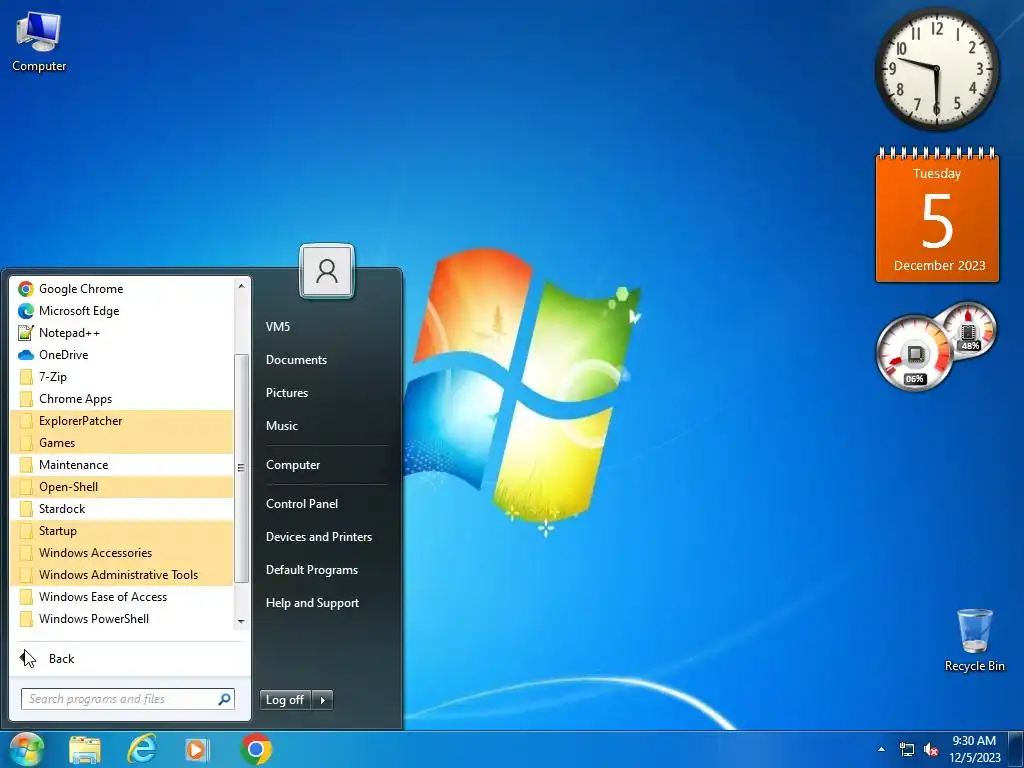The width and height of the screenshot is (1024, 768).
Task: Click the calendar gadget showing Tuesday 5
Action: tap(937, 214)
